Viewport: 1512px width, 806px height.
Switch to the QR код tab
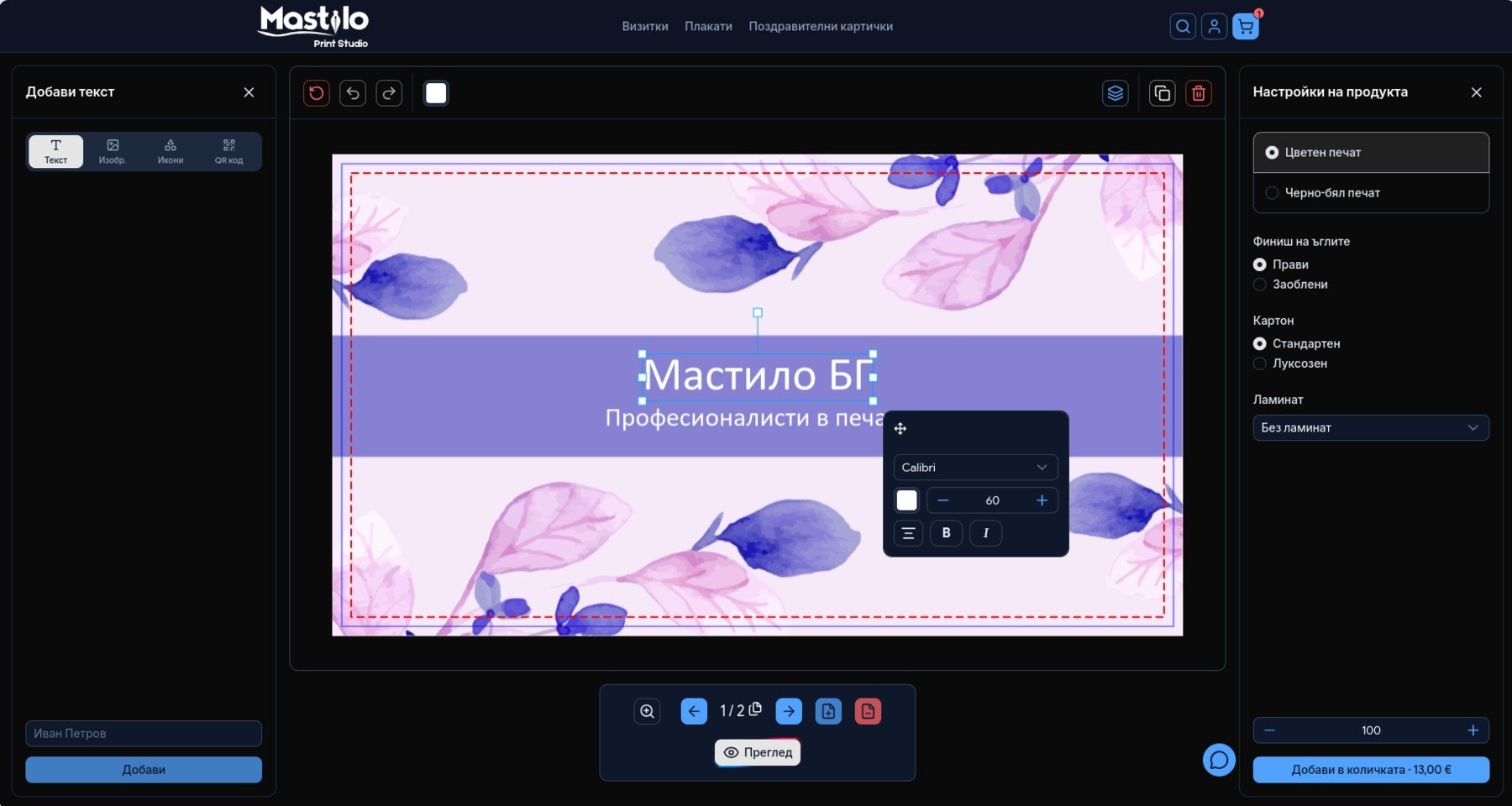[x=228, y=151]
